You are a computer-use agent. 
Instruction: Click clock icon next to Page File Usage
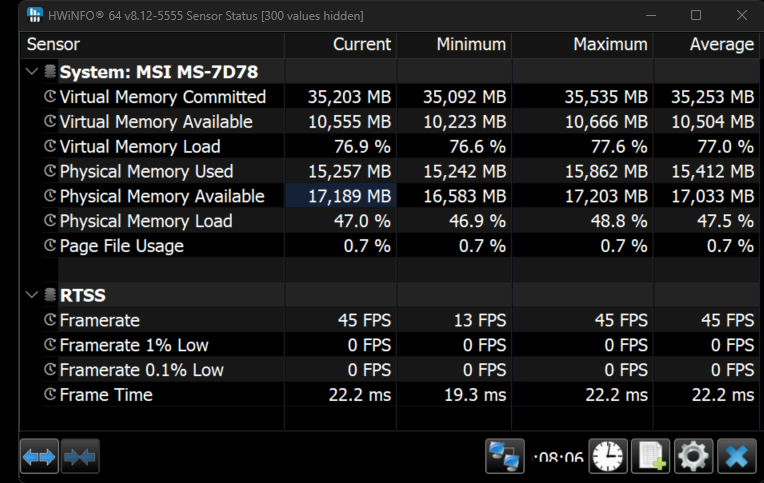50,246
